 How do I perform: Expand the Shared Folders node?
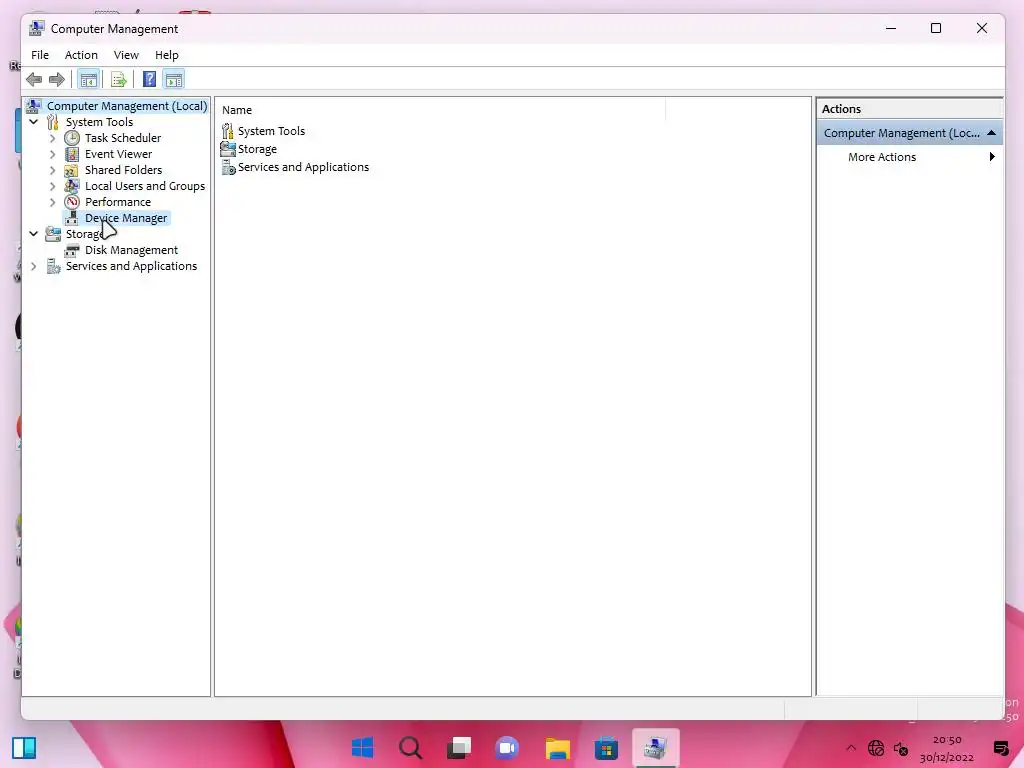point(53,170)
